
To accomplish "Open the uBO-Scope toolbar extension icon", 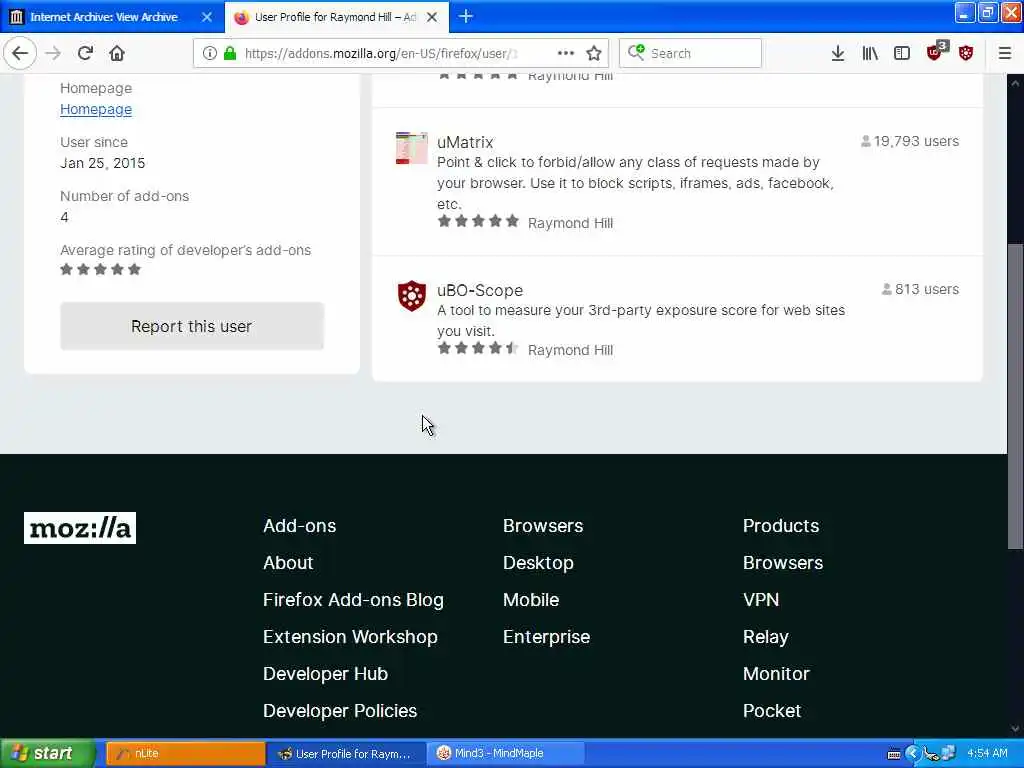I will [x=966, y=53].
